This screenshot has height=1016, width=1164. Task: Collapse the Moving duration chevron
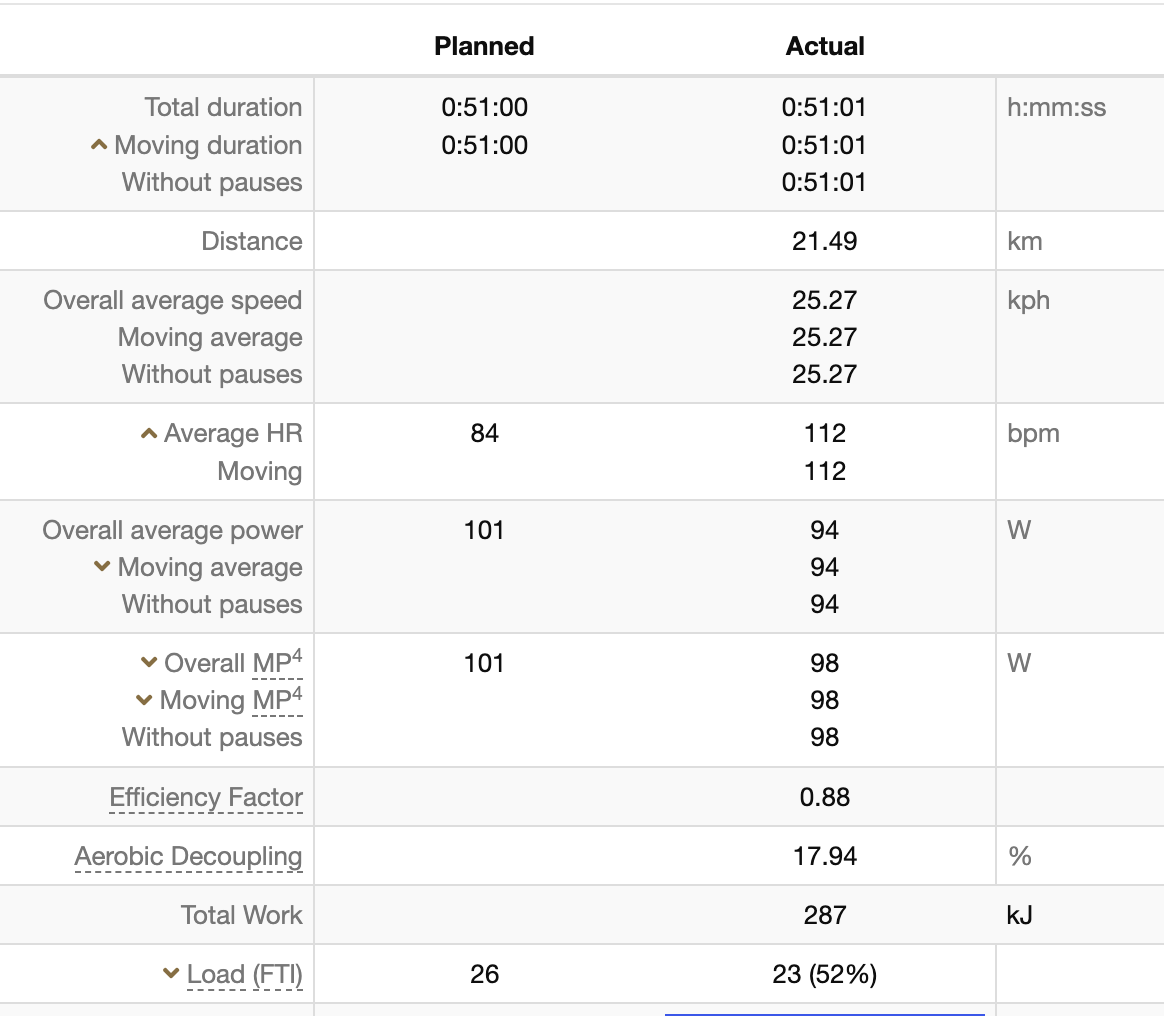coord(98,145)
